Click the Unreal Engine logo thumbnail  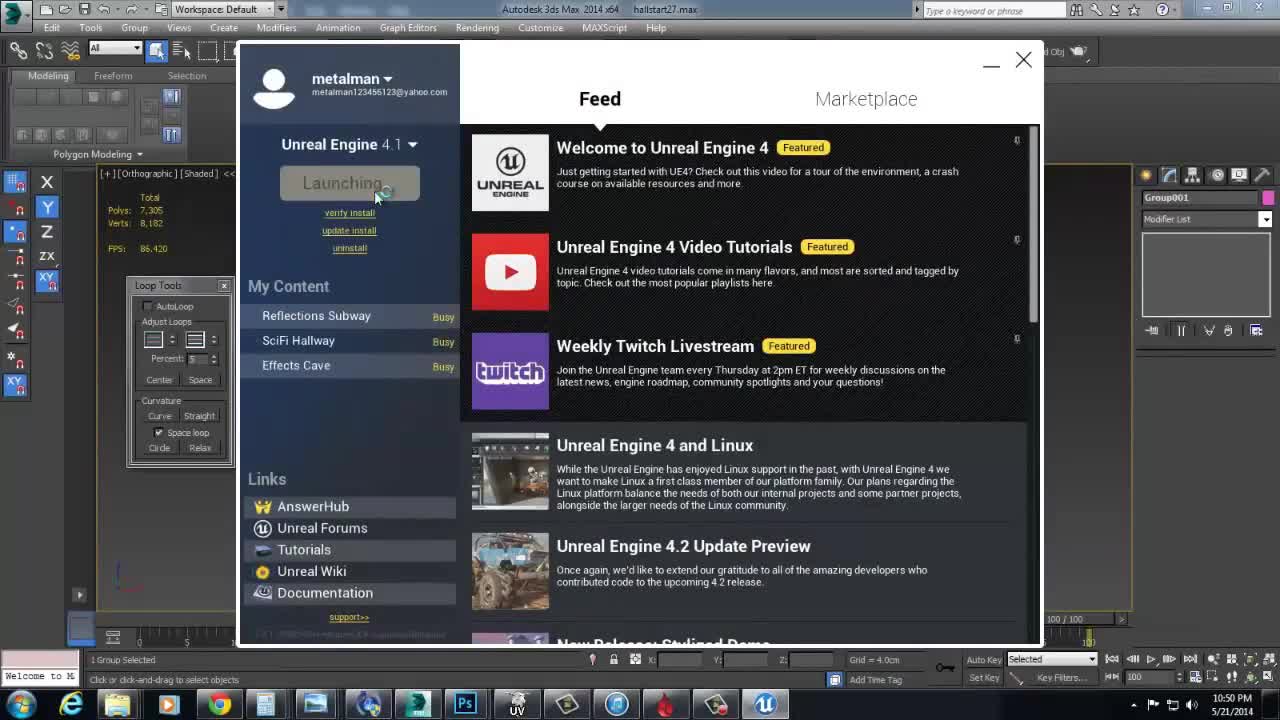pyautogui.click(x=510, y=172)
